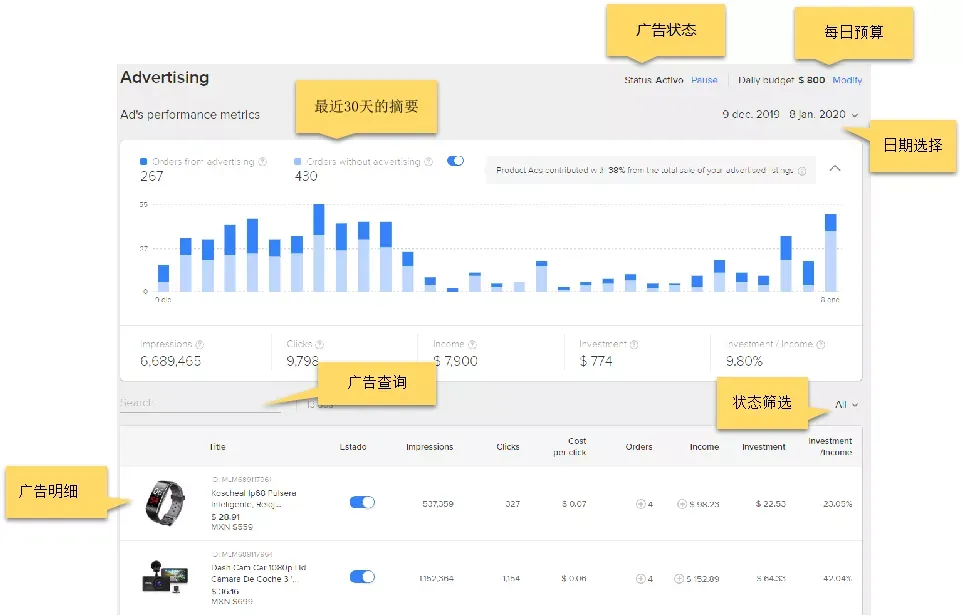Select the $ 0.07 cost per click cell
This screenshot has width=963, height=616.
pyautogui.click(x=574, y=504)
